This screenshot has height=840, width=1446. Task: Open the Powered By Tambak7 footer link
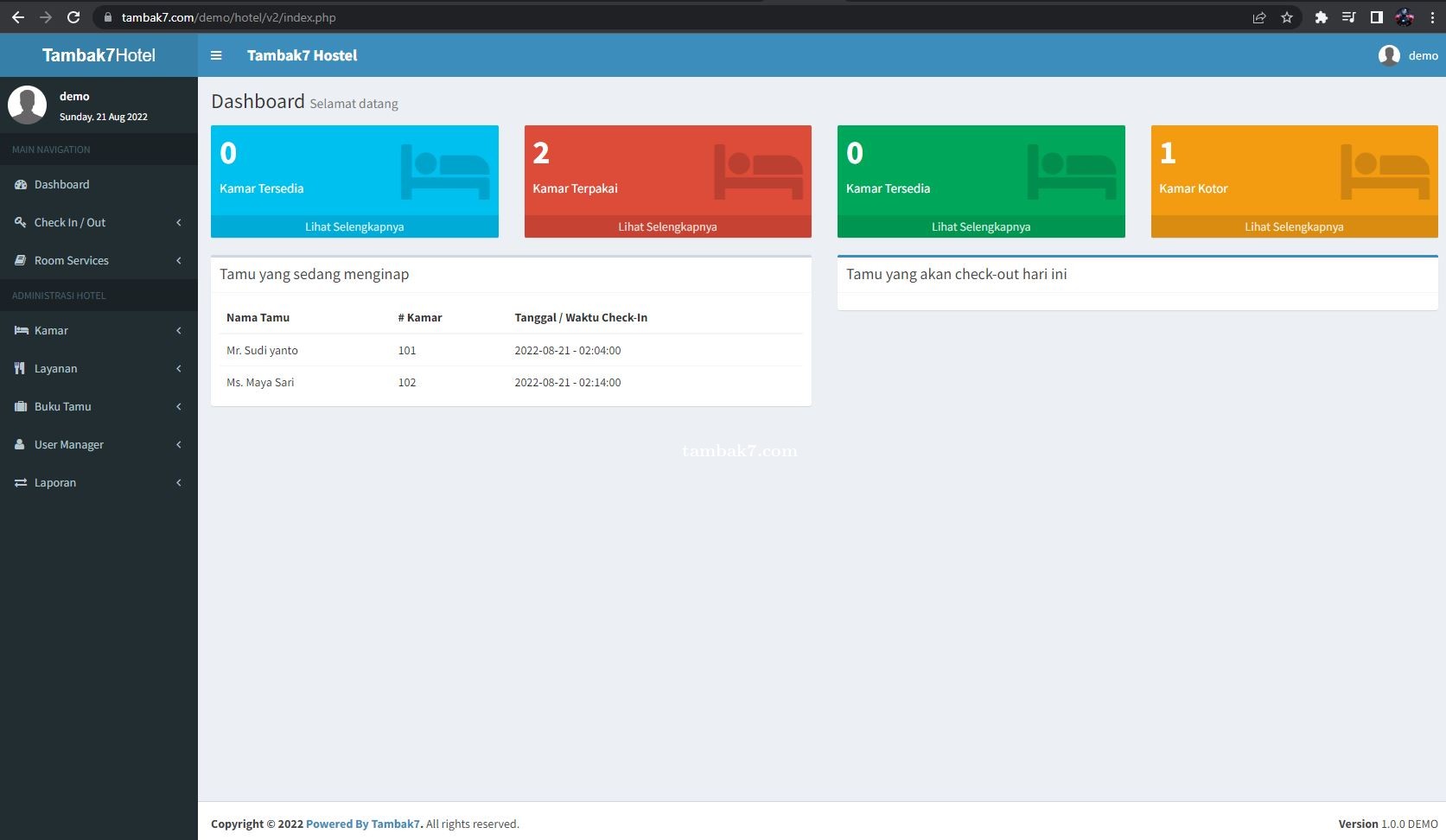coord(363,824)
